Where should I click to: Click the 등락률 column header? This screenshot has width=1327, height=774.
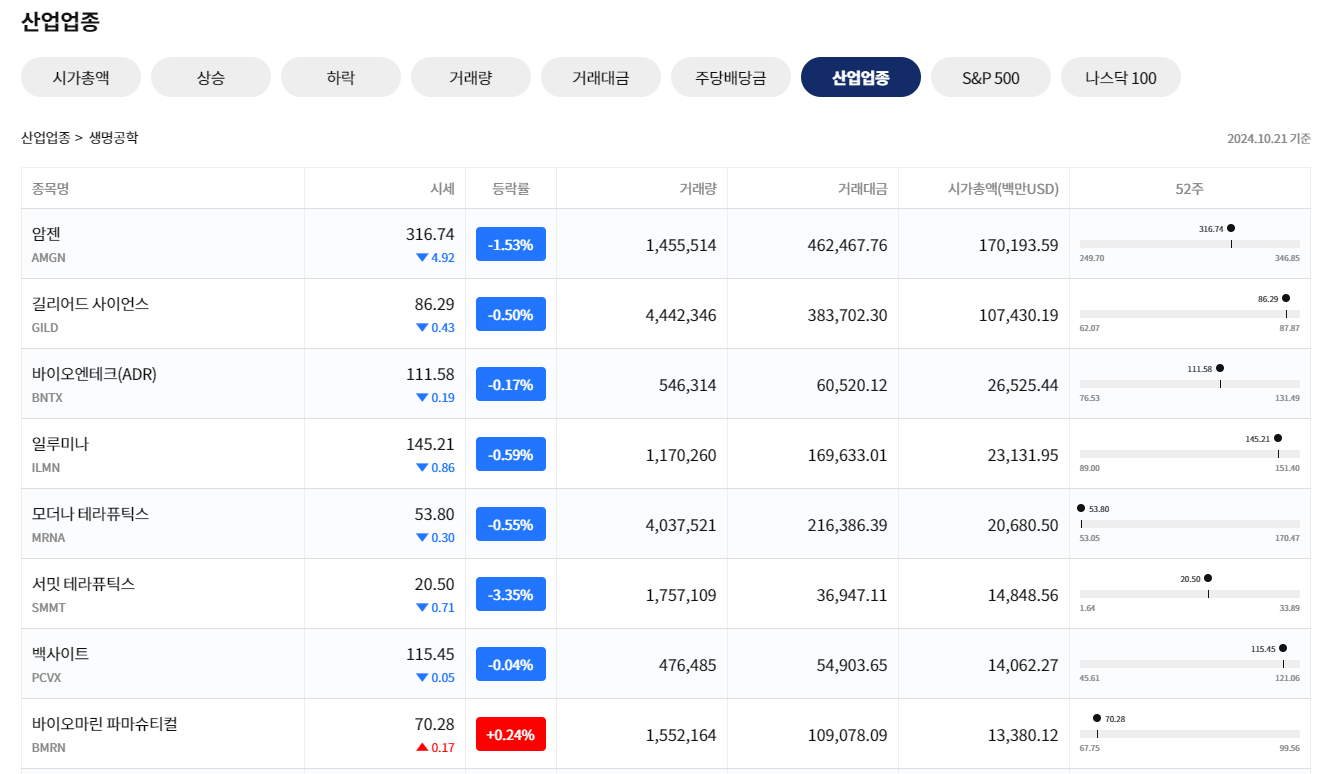tap(511, 188)
